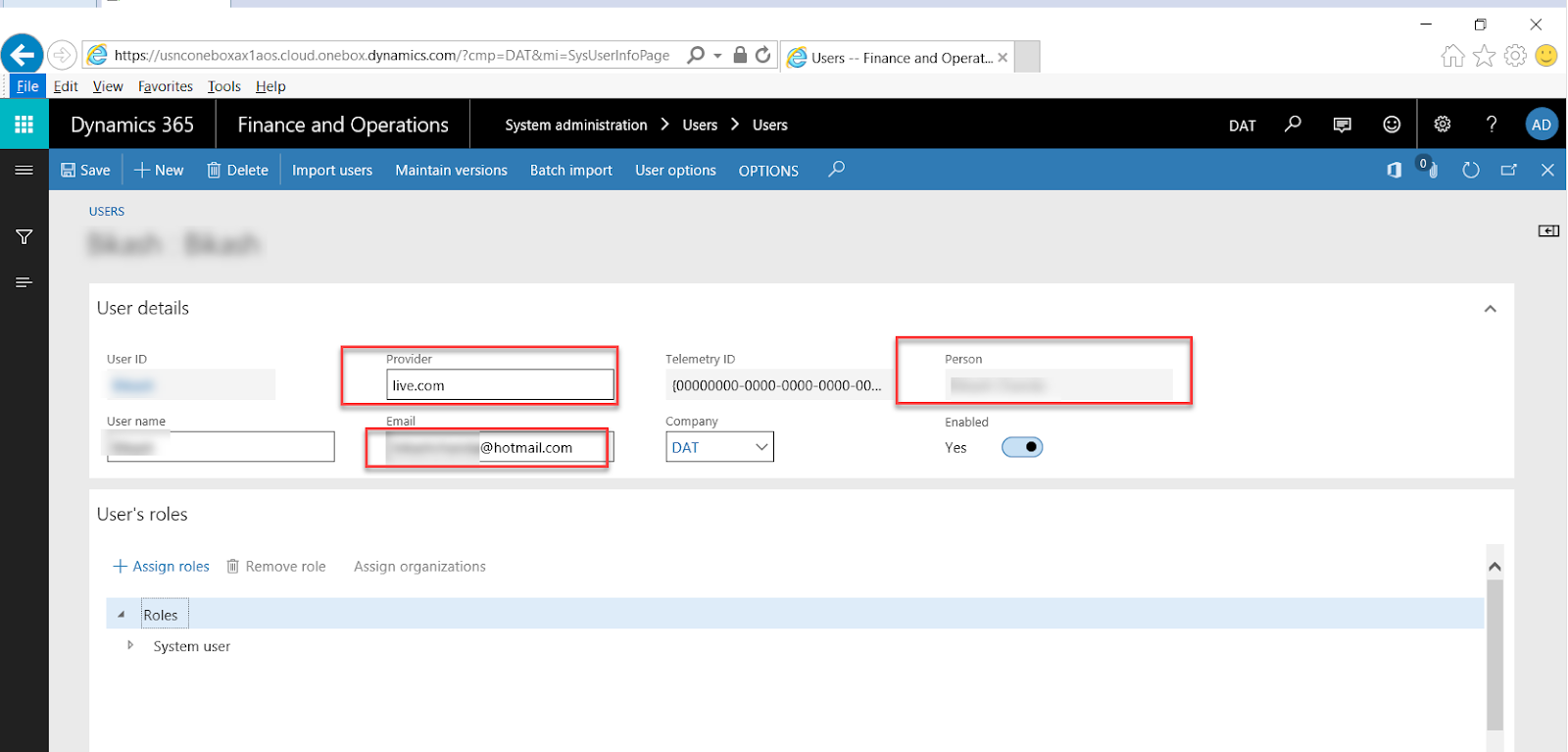Image resolution: width=1568 pixels, height=752 pixels.
Task: Open the Dynamics settings gear
Action: click(1443, 125)
